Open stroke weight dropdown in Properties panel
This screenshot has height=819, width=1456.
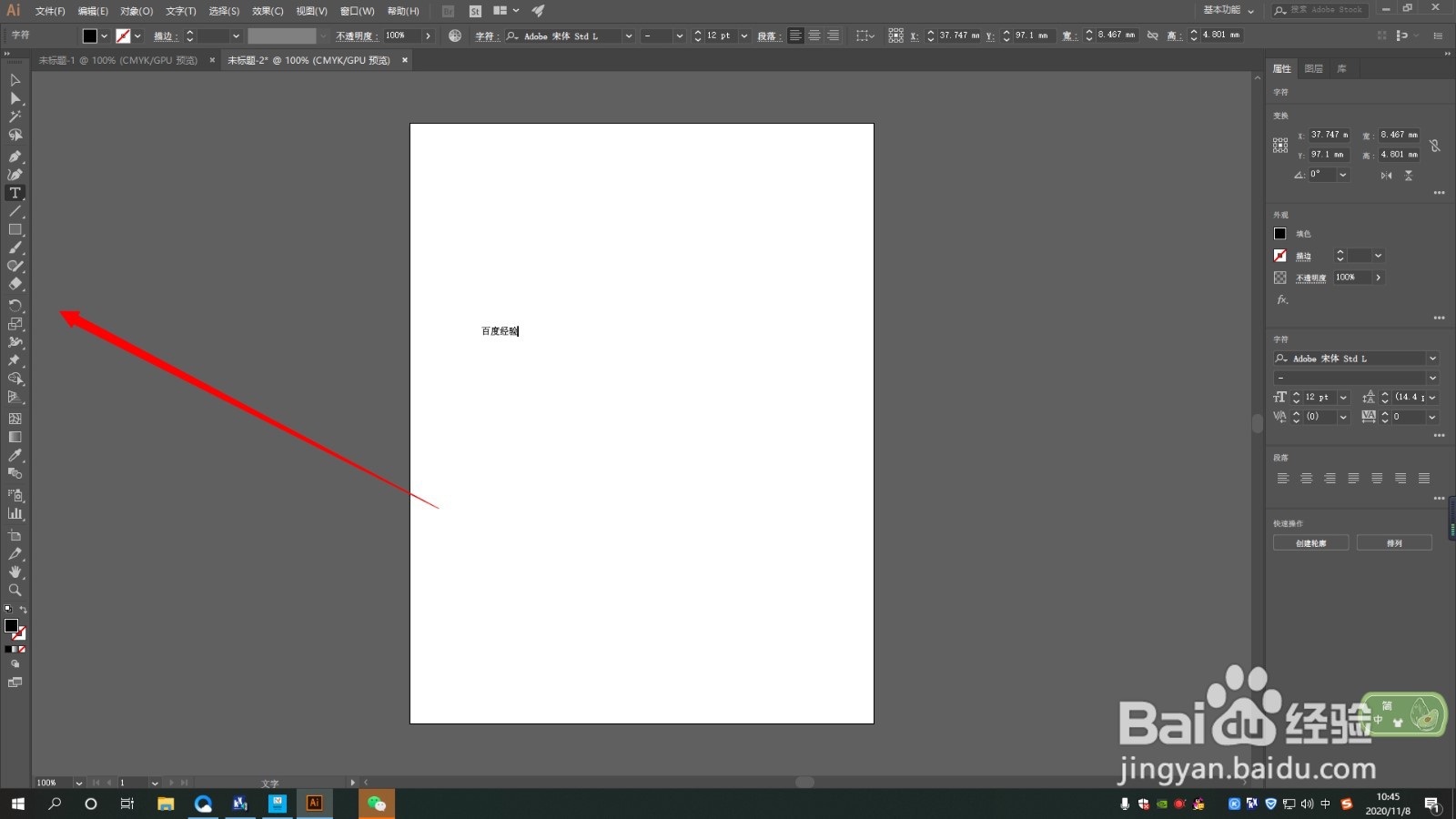coord(1378,256)
